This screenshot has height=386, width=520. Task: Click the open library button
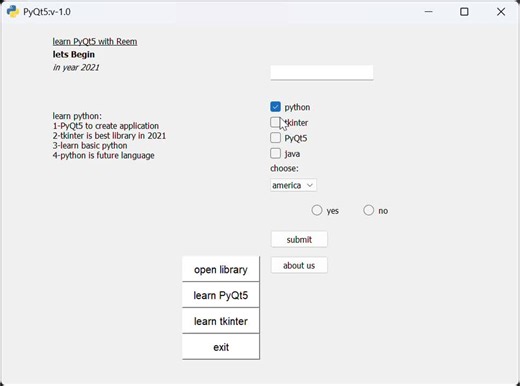(x=221, y=269)
